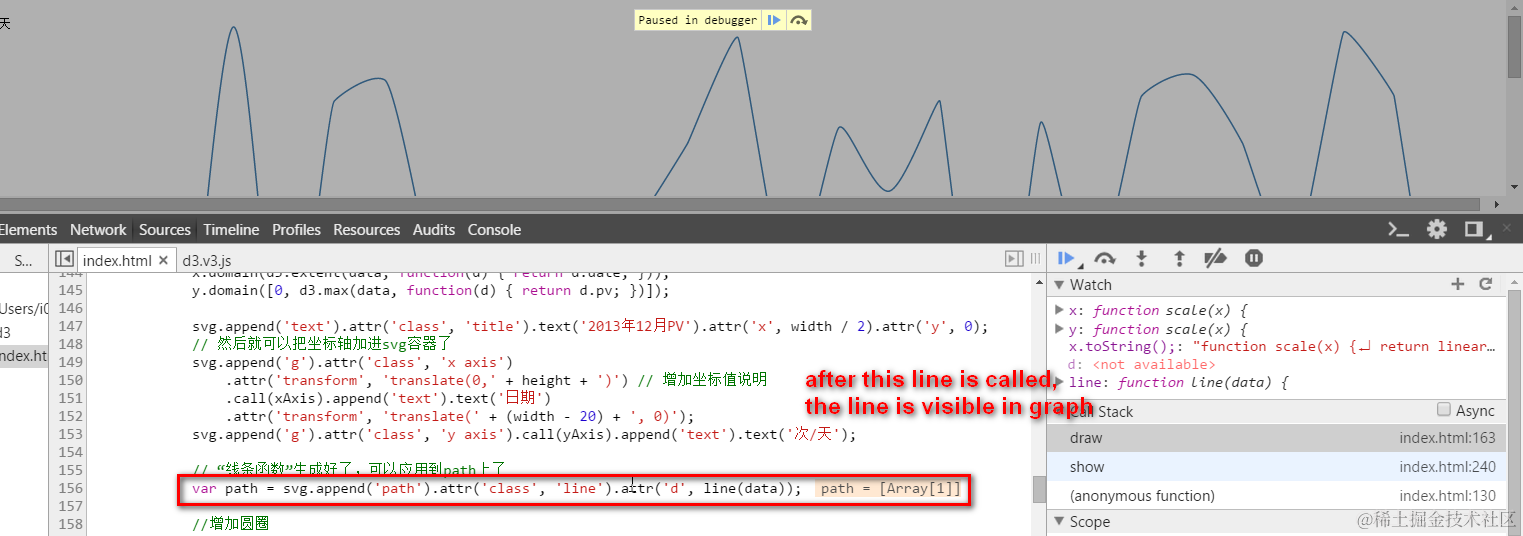Set breakpoint on line 153
1523x536 pixels.
[x=71, y=434]
